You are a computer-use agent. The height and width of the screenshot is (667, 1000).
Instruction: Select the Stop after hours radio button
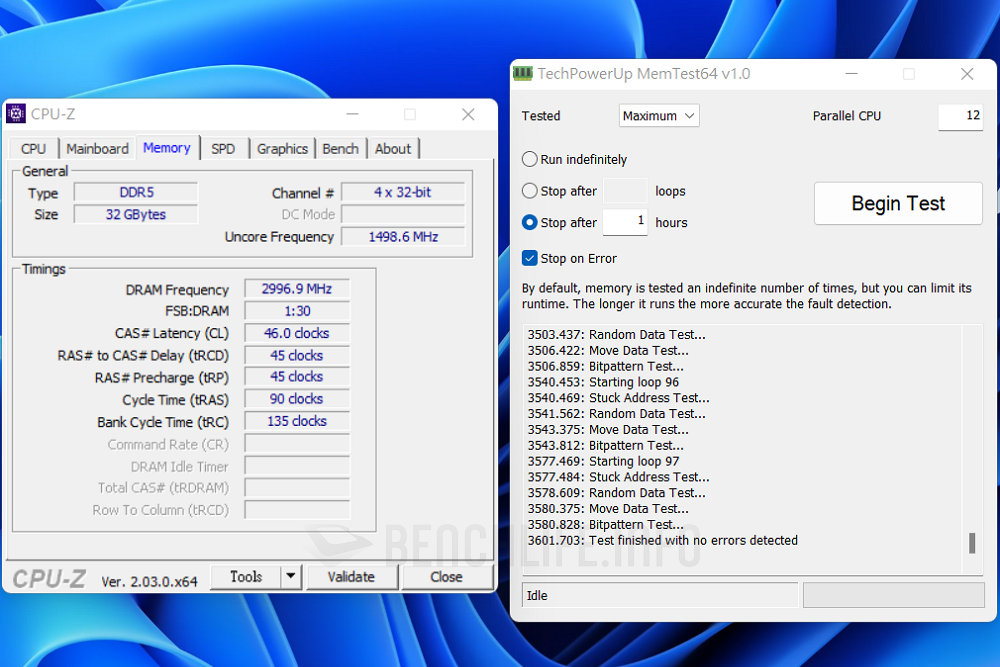click(x=530, y=223)
